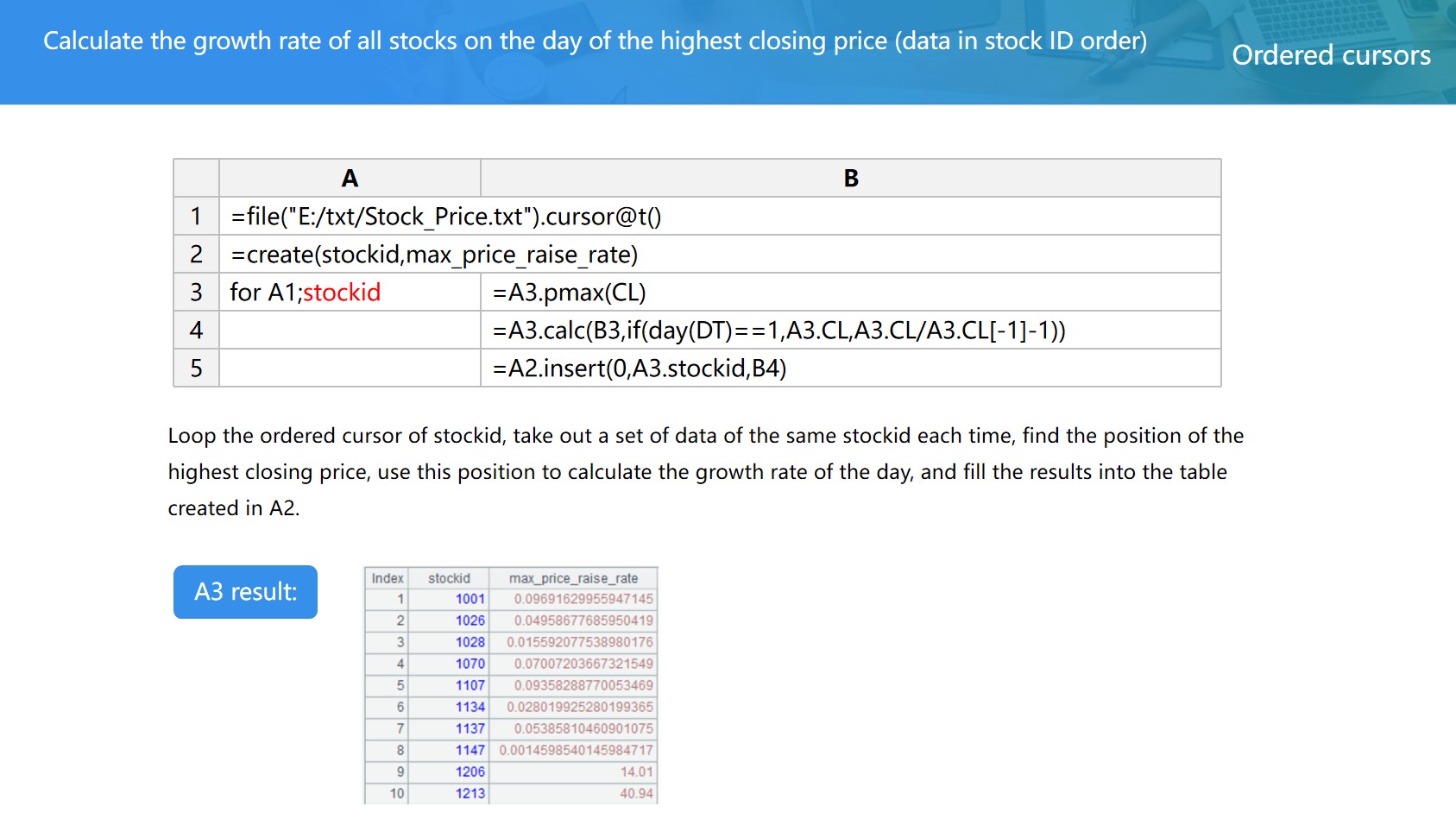1456x819 pixels.
Task: Click row number 1 header in the grid
Action: [196, 217]
